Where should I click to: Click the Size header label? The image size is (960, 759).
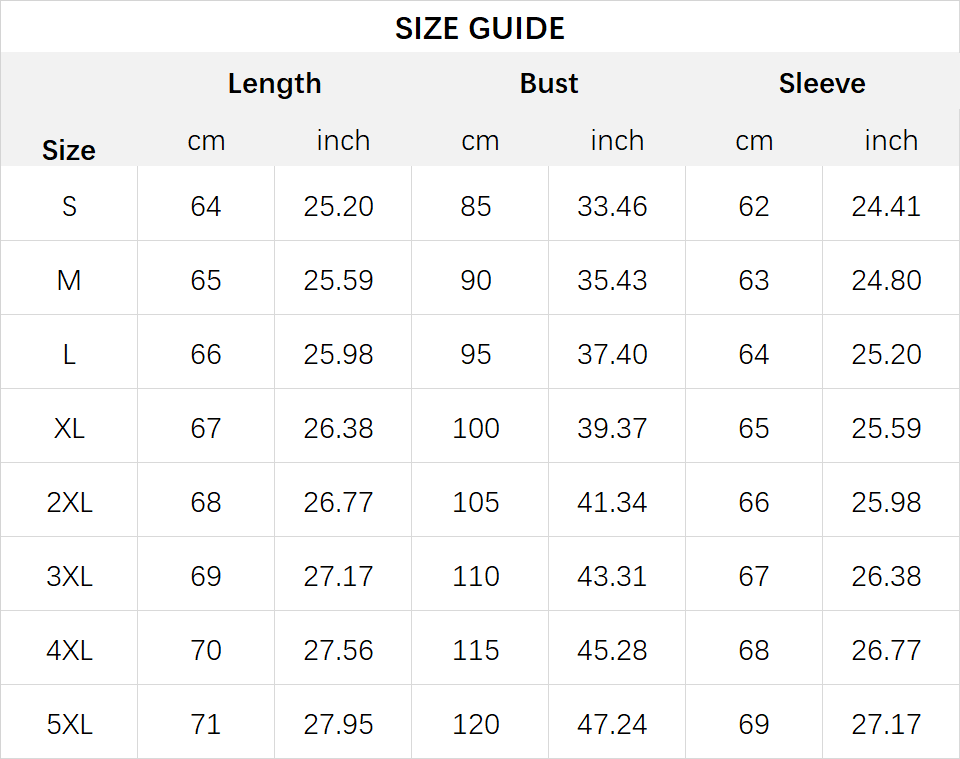(69, 150)
